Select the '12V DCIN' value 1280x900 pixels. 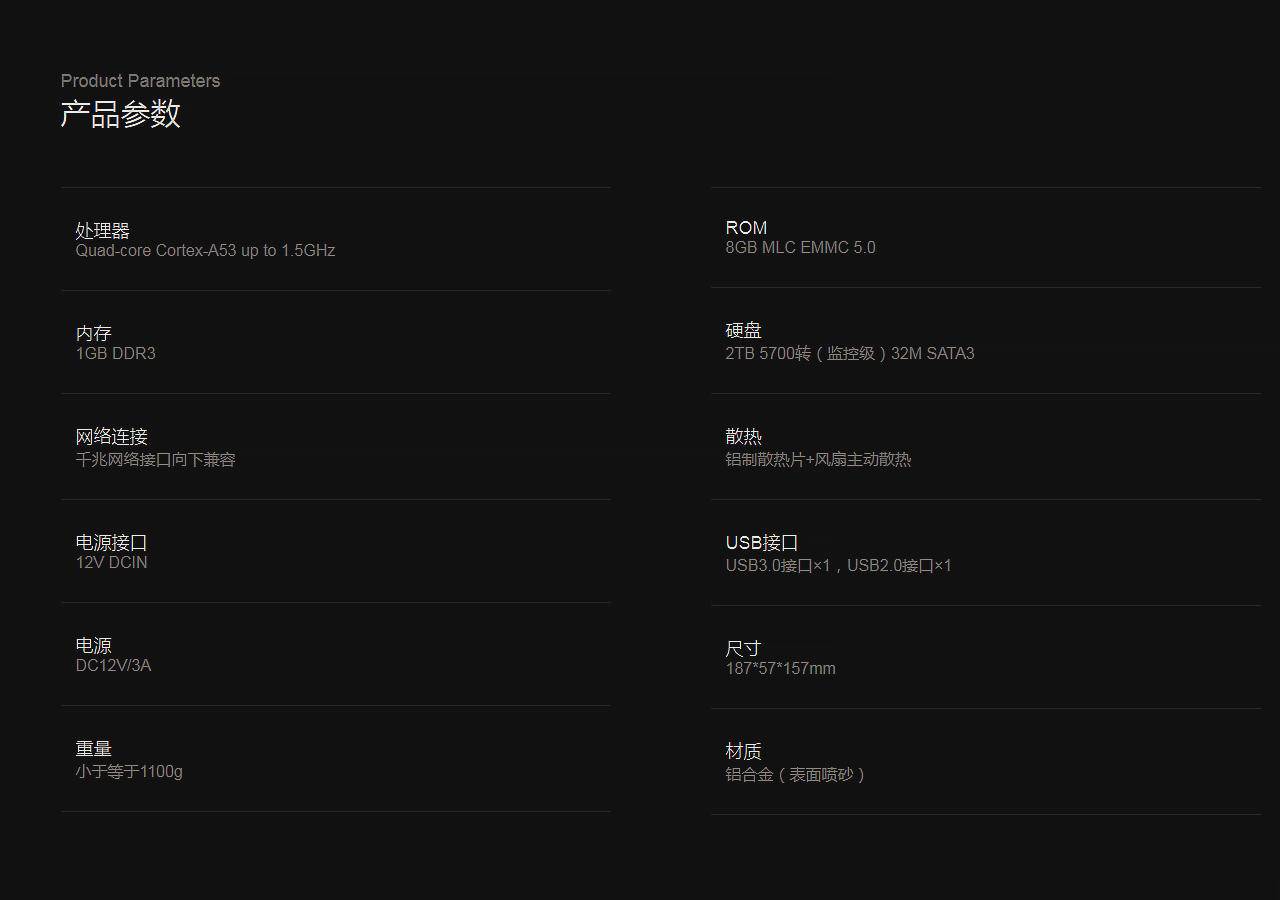click(112, 563)
